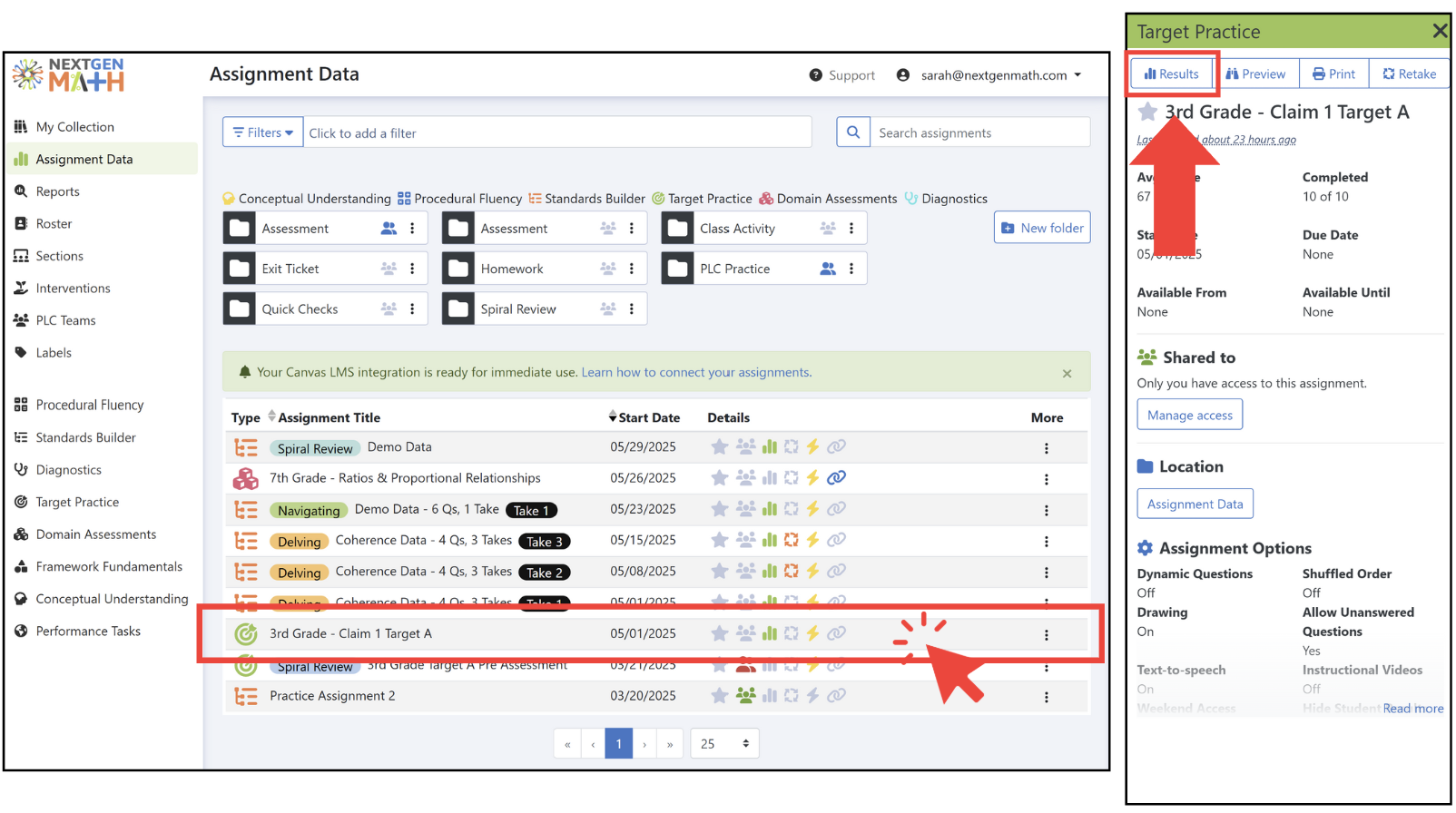
Task: Open options menu for PLC Practice folder
Action: [x=851, y=269]
